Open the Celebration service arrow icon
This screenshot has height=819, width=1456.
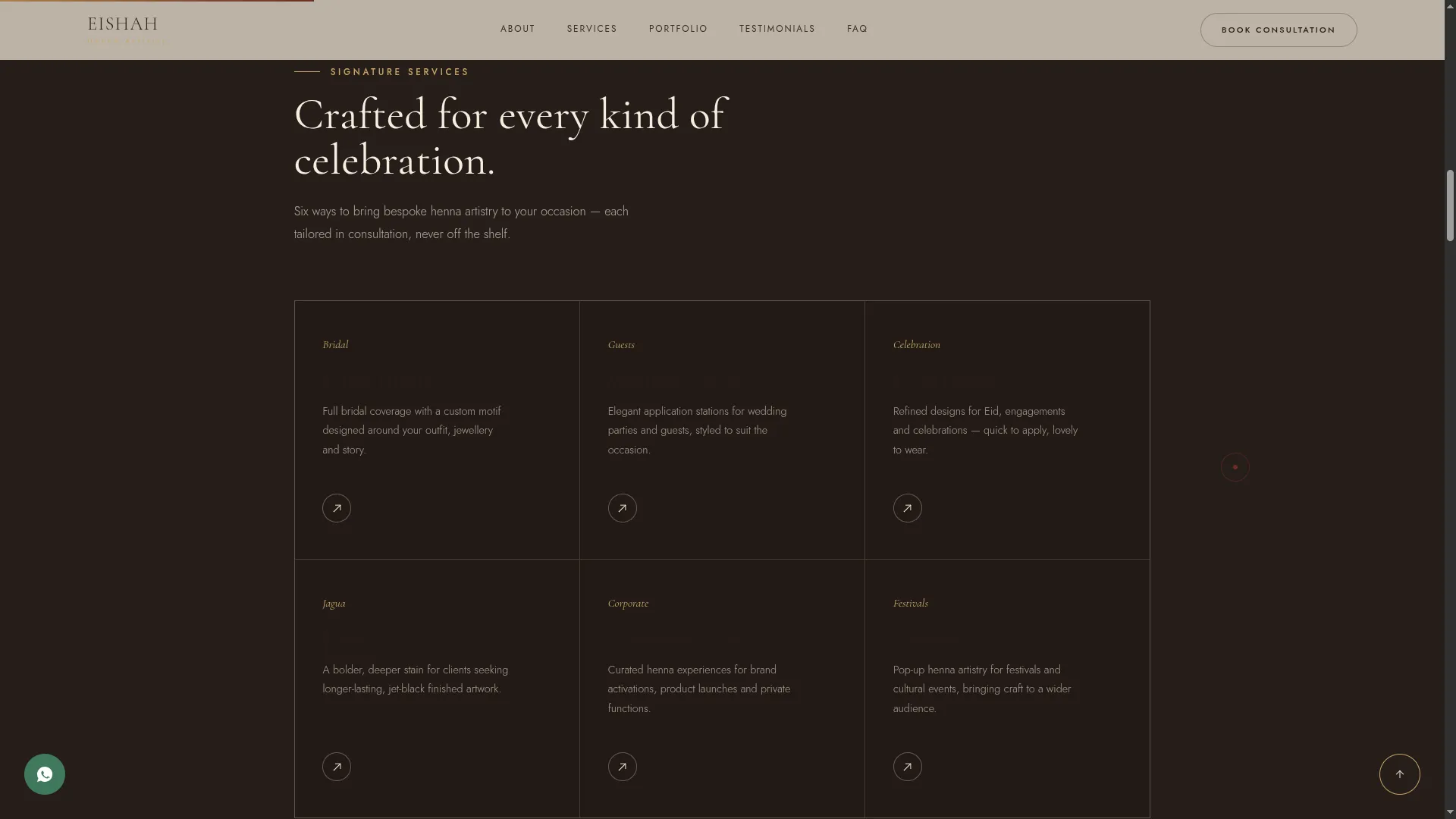[907, 508]
